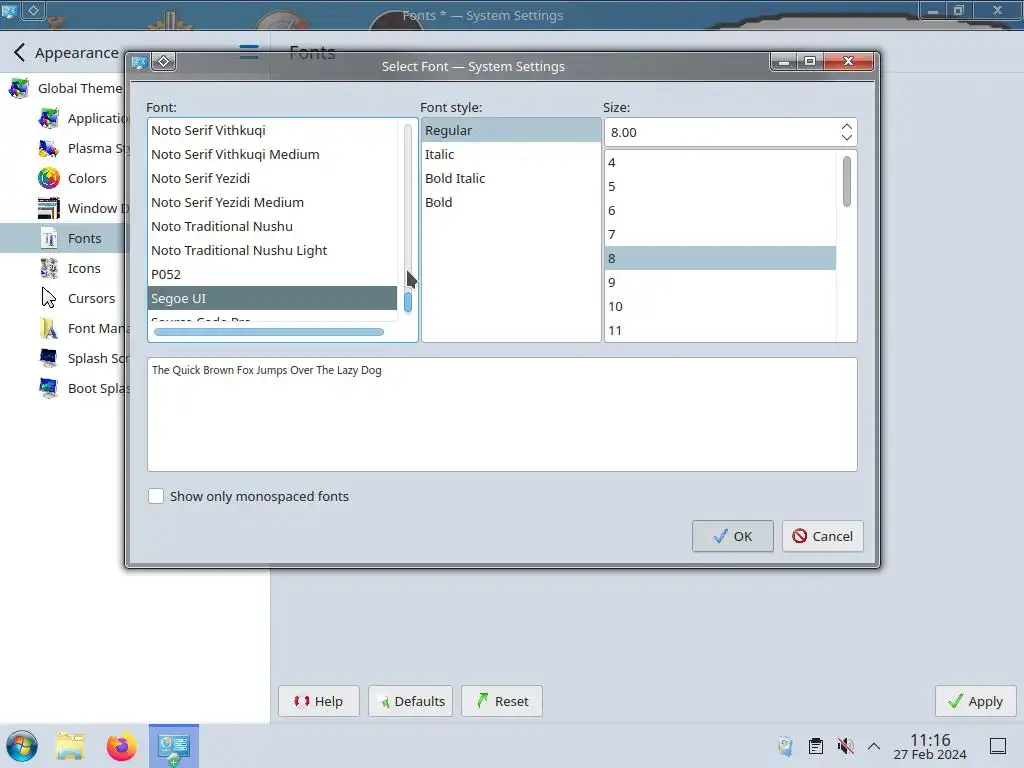Pick size 5 from the size list

720,187
